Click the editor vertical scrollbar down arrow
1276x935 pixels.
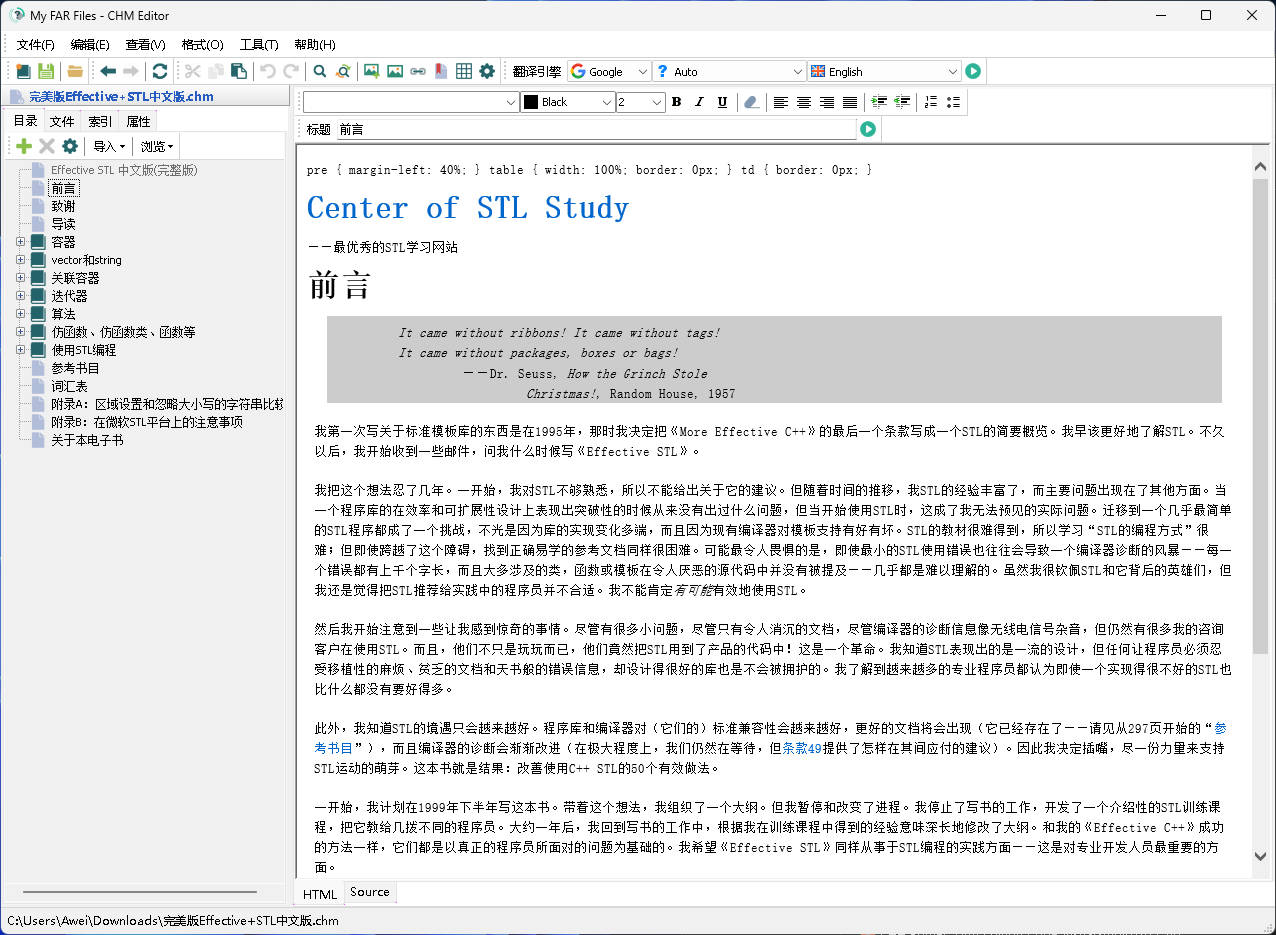[x=1260, y=856]
